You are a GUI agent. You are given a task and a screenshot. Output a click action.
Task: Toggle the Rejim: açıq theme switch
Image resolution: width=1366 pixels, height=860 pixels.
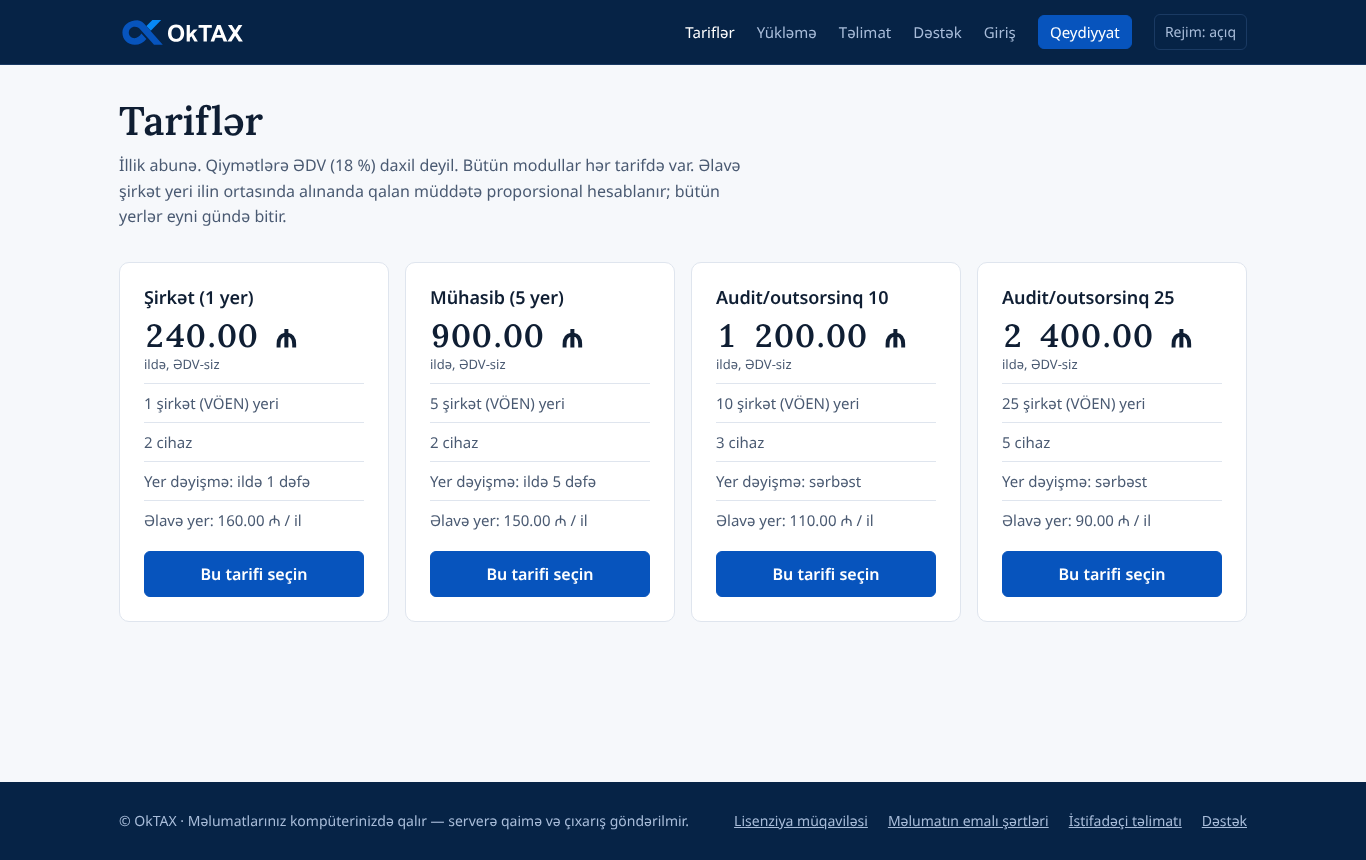(x=1200, y=32)
